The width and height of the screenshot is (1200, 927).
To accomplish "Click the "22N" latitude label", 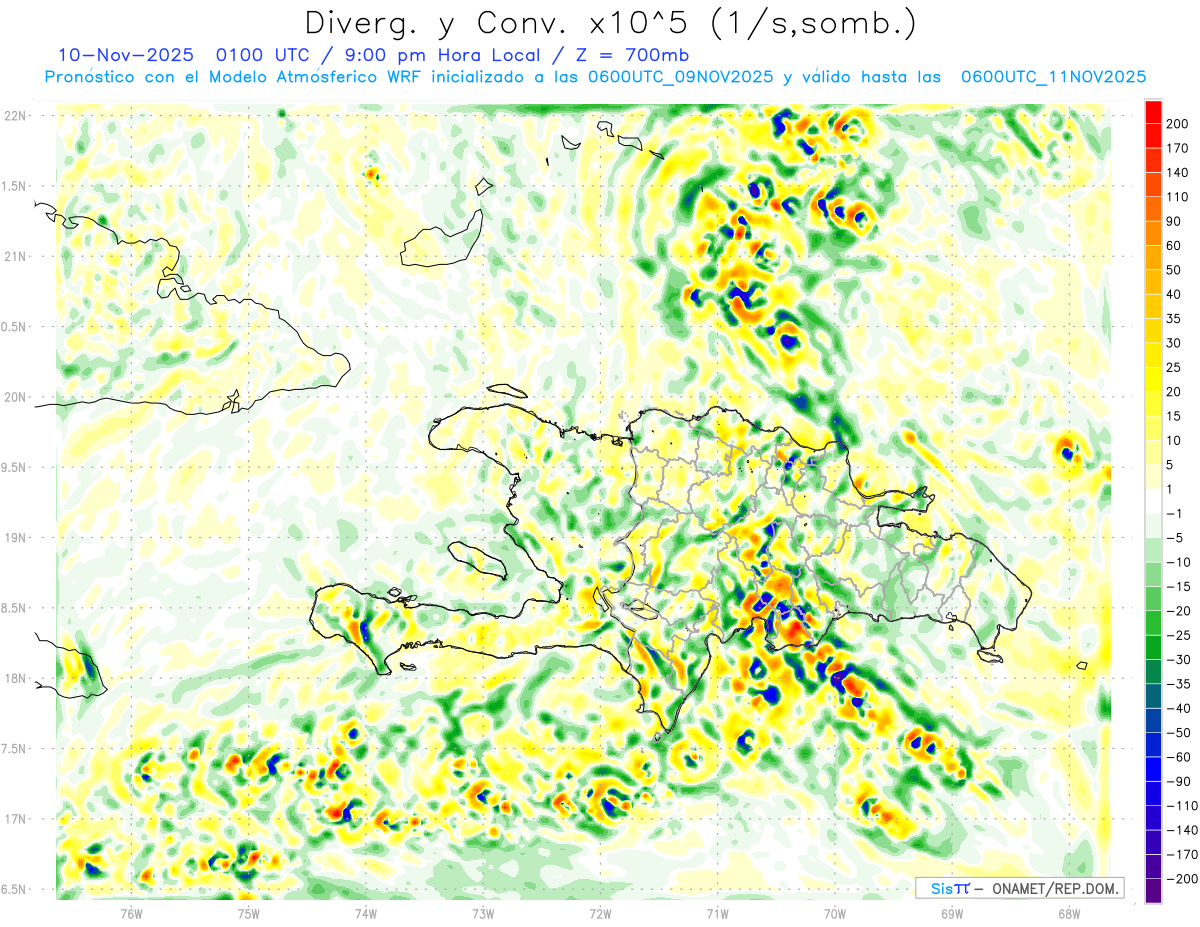I will [15, 116].
